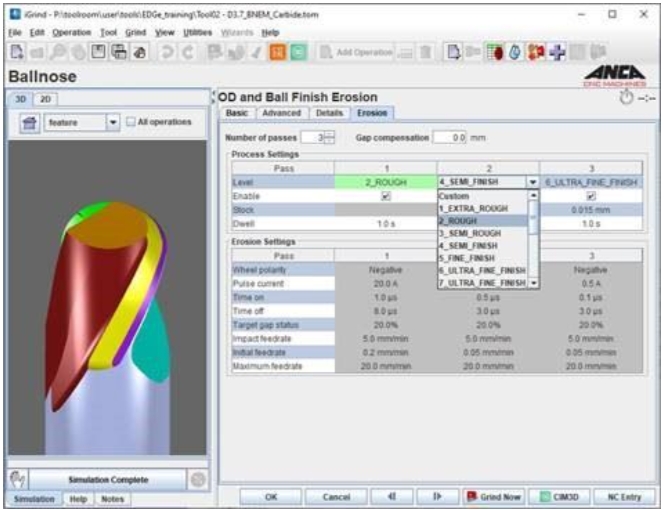Open the Grind menu

coord(136,33)
